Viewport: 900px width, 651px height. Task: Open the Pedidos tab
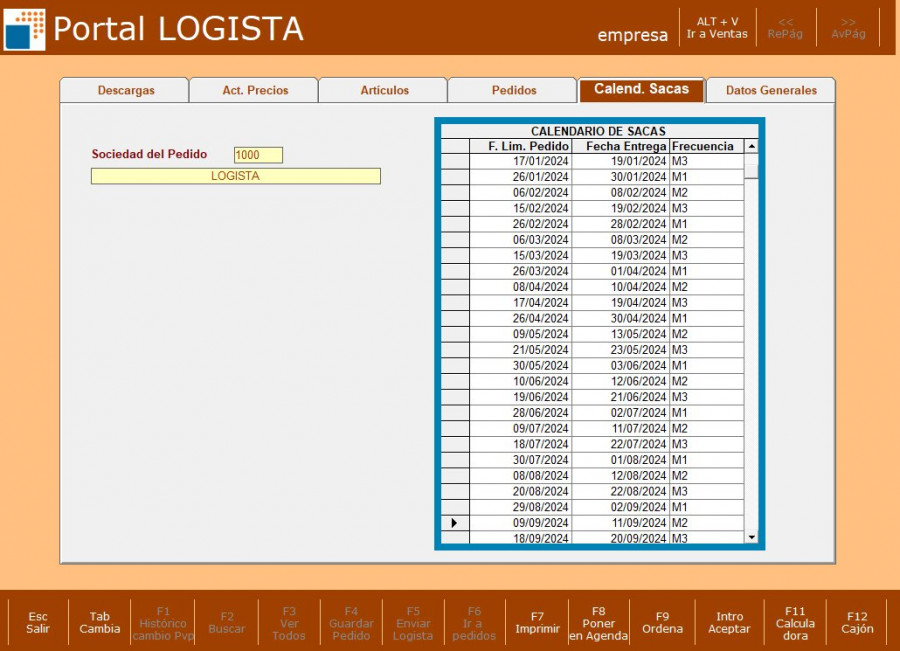(x=513, y=90)
